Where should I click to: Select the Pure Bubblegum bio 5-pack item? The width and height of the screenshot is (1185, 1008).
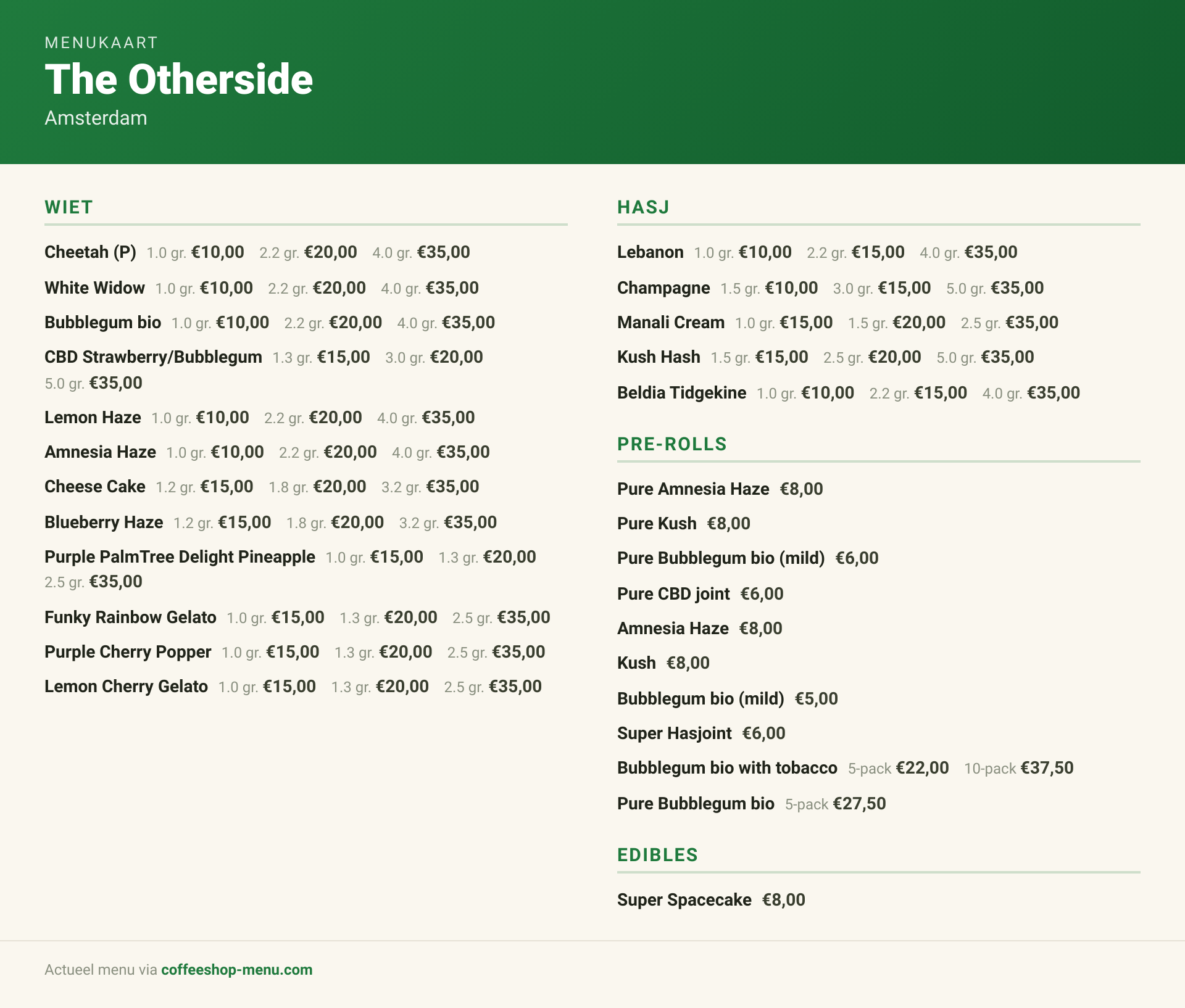point(696,804)
